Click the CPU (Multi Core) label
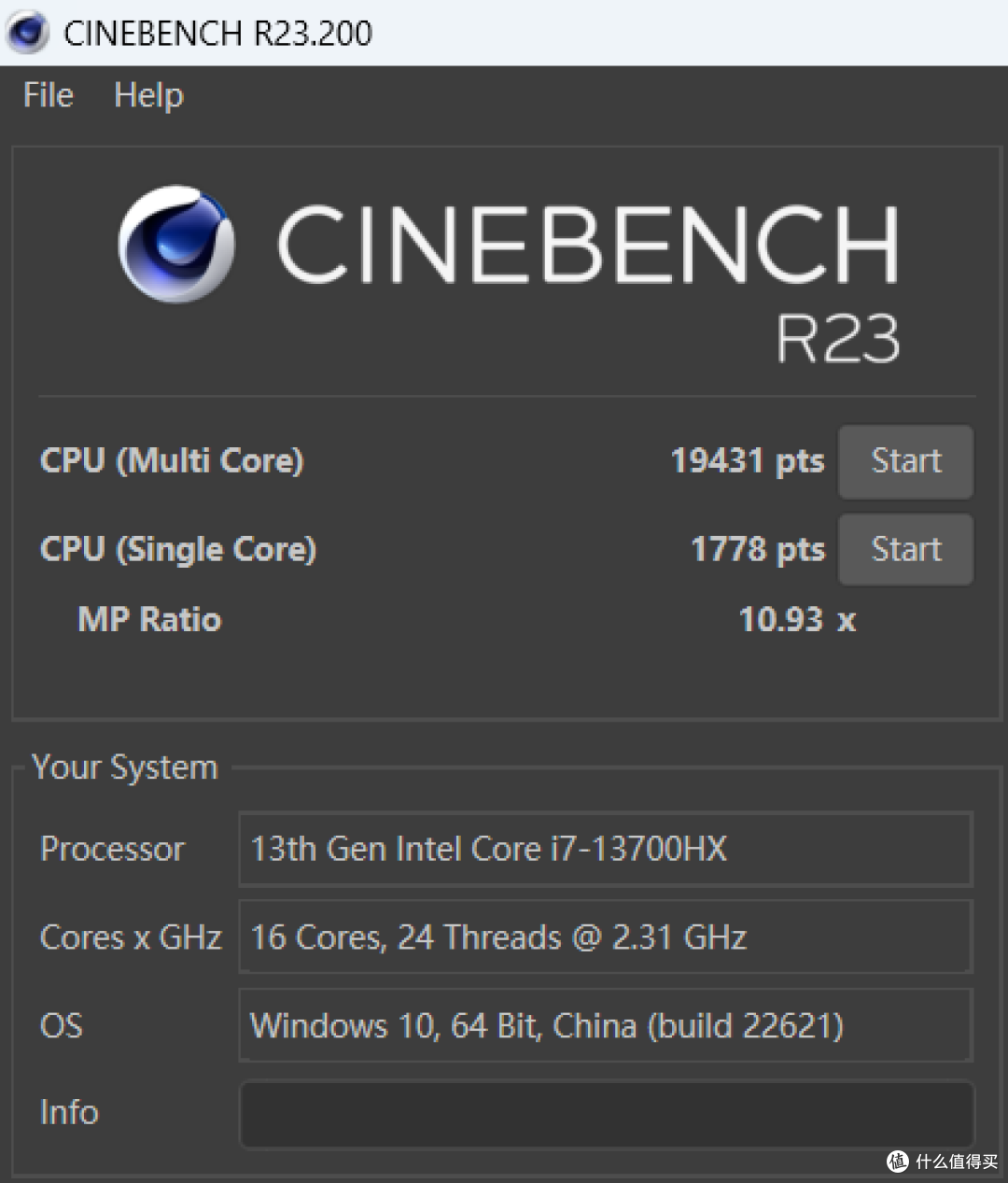The image size is (1008, 1183). pyautogui.click(x=172, y=461)
